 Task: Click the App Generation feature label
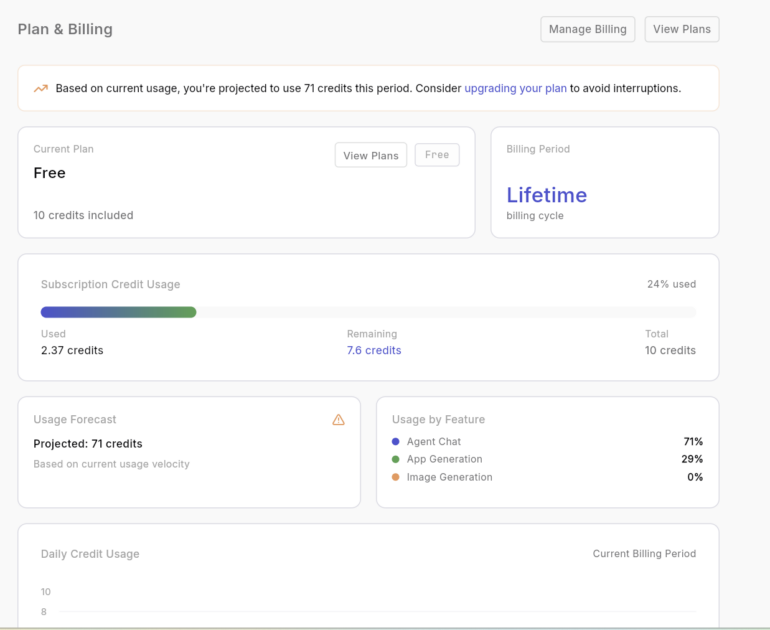tap(444, 459)
